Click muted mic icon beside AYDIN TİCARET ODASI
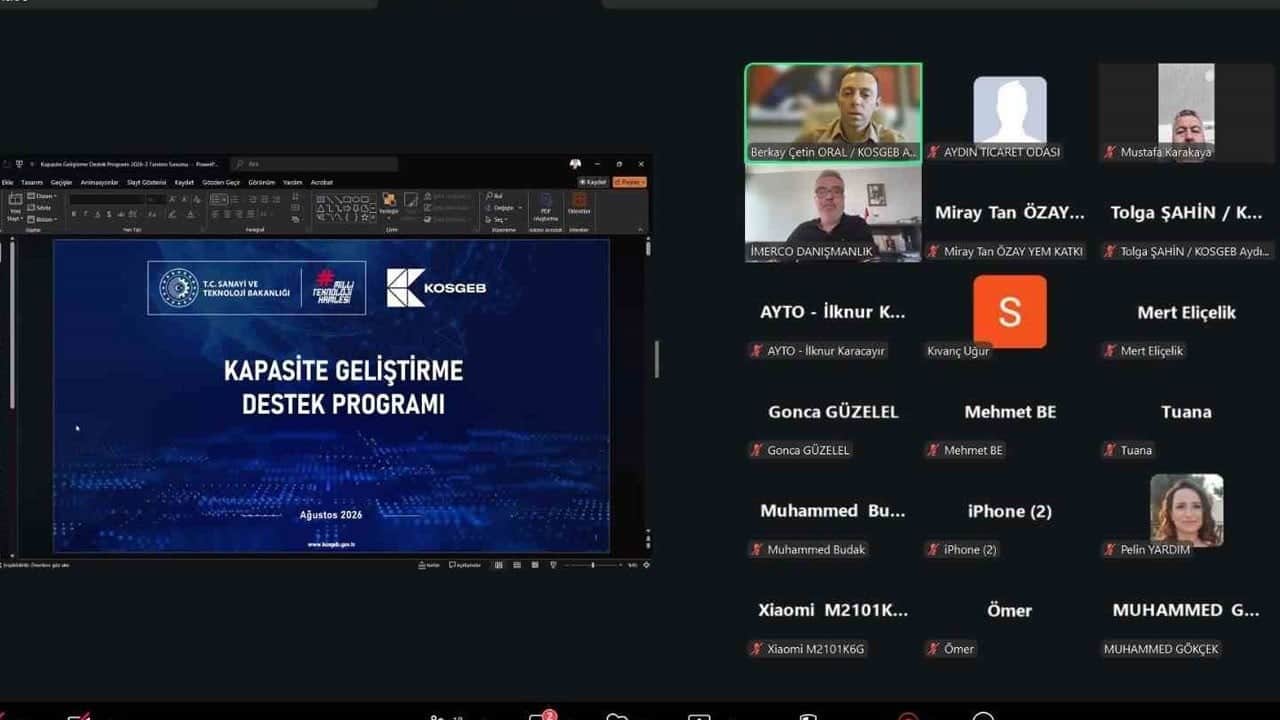 point(934,152)
